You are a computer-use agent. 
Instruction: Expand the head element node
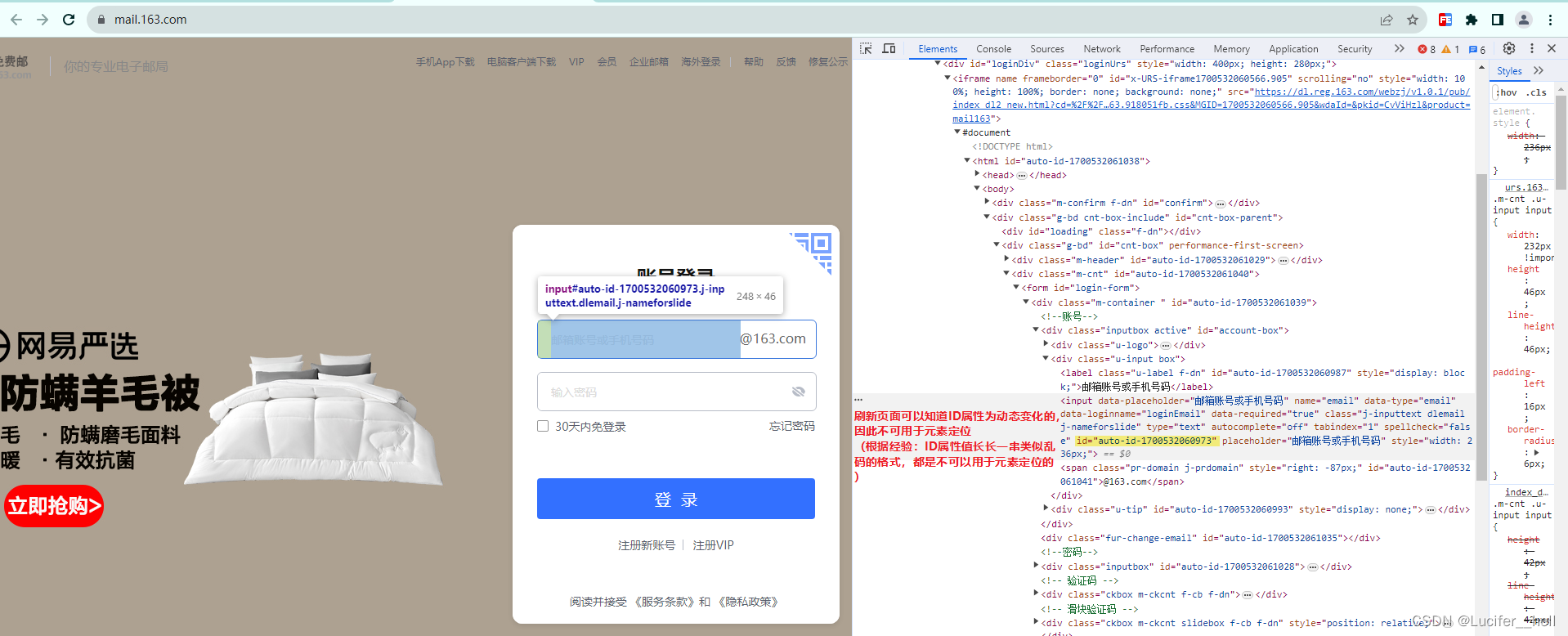pyautogui.click(x=977, y=175)
